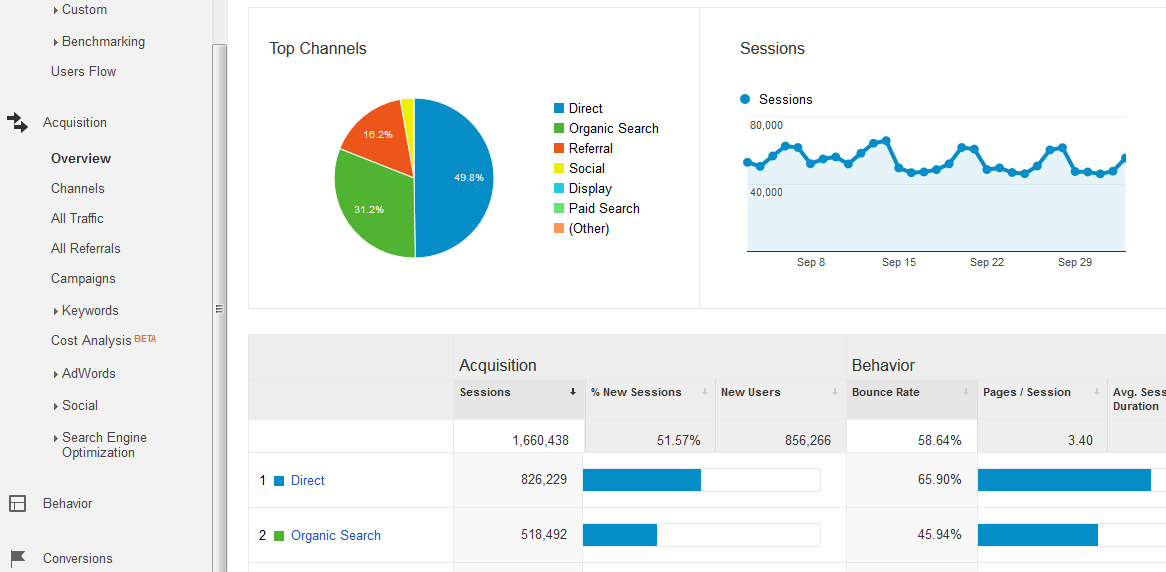Click the Sep 15 data point area on chart
Screen dimensions: 1166x572
898,172
